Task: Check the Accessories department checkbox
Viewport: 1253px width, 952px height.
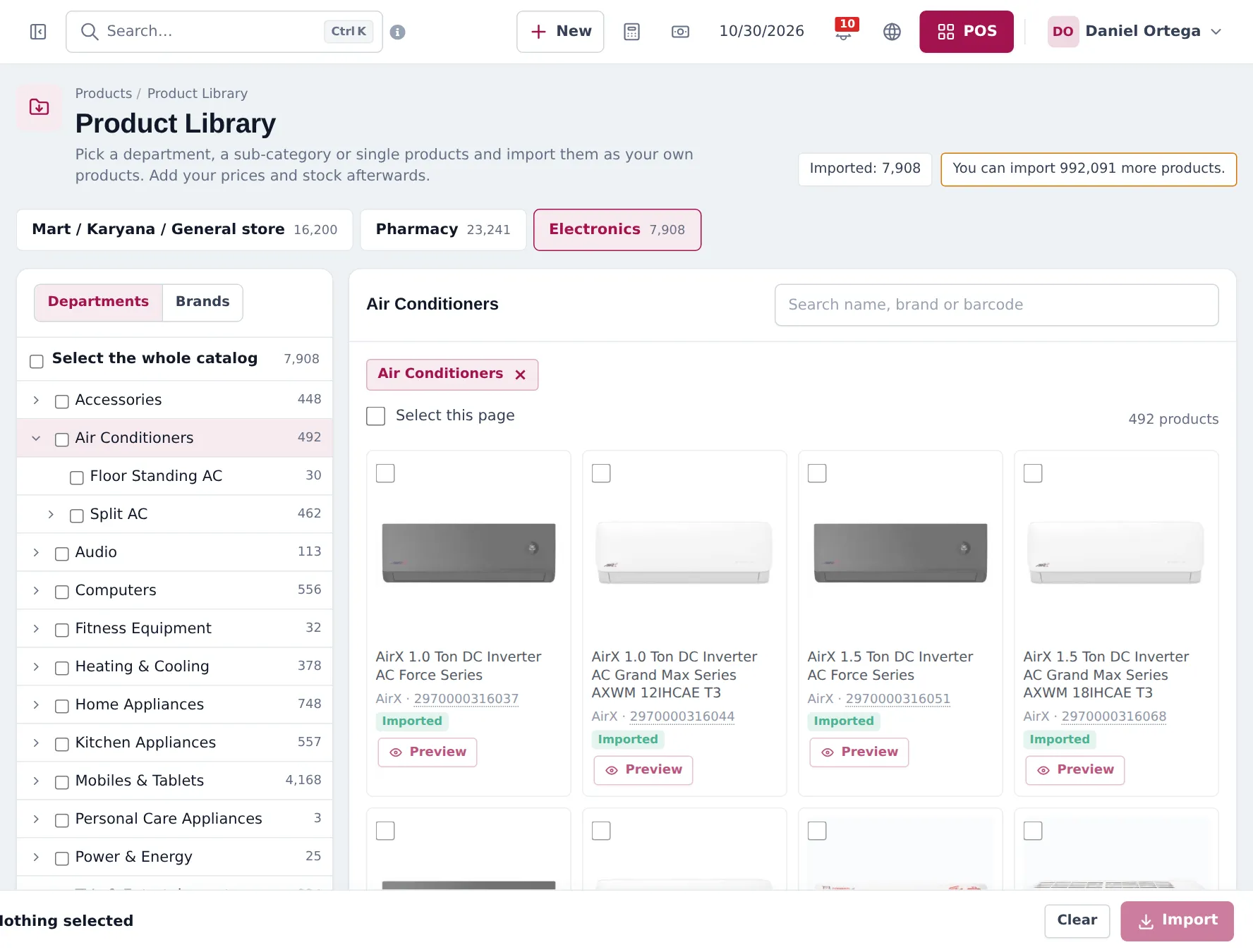Action: point(62,401)
